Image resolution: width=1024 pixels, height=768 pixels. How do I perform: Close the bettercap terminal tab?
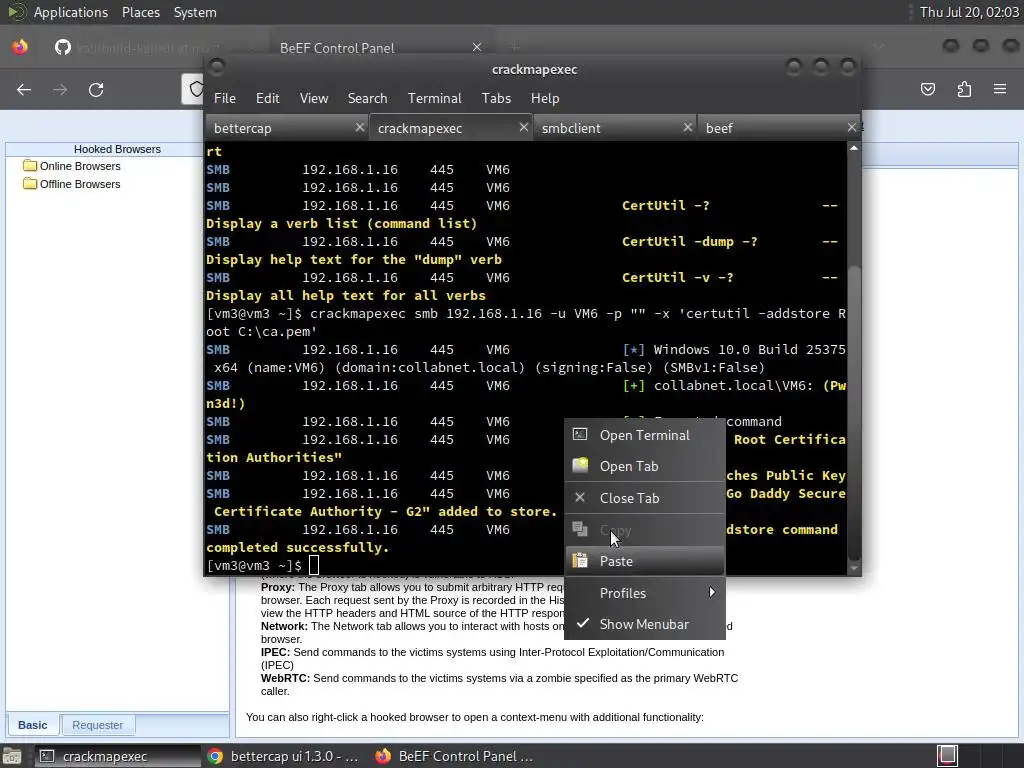[x=360, y=127]
